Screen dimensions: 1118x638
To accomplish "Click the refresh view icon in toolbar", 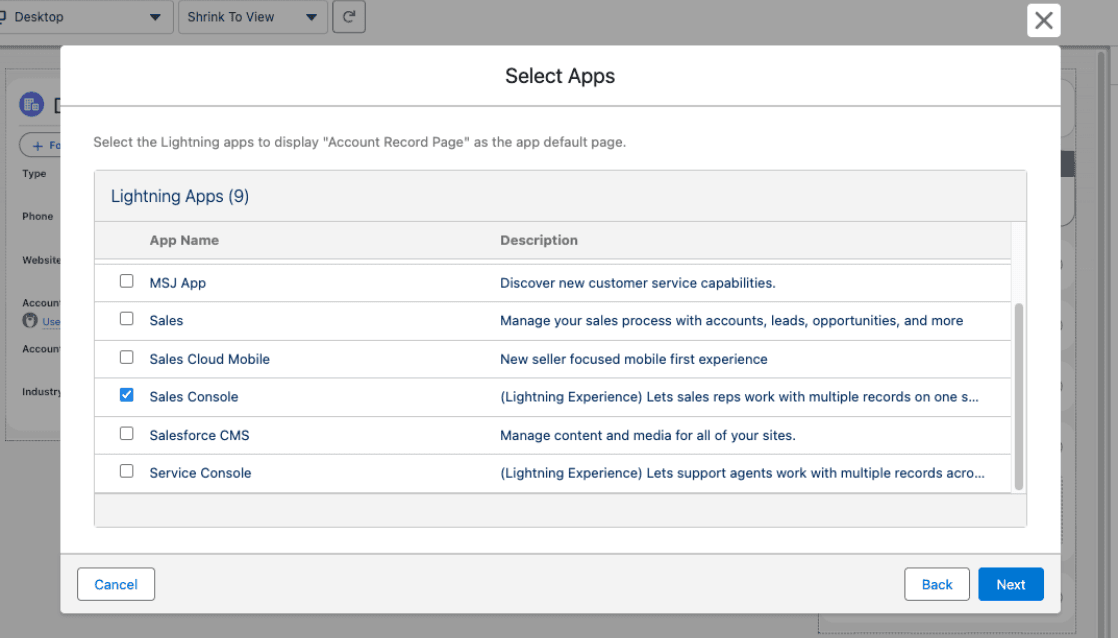I will point(349,17).
